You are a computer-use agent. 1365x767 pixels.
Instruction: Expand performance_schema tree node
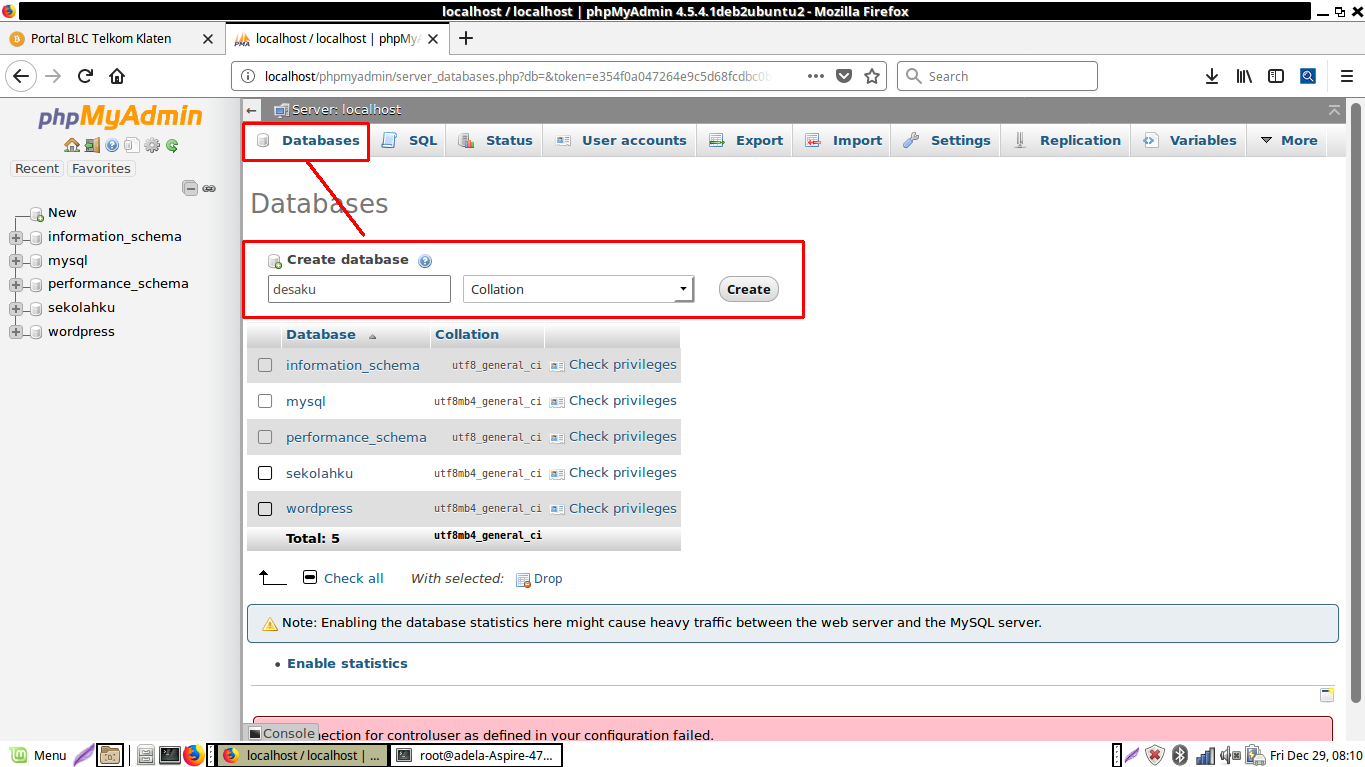point(16,284)
